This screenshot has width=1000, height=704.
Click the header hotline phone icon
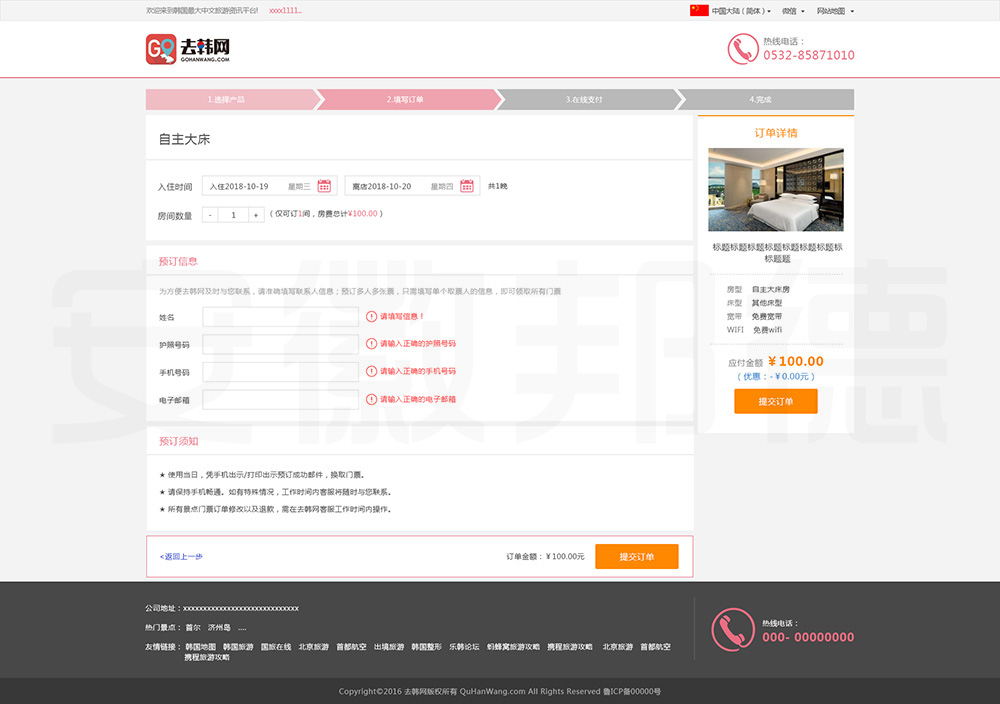742,49
